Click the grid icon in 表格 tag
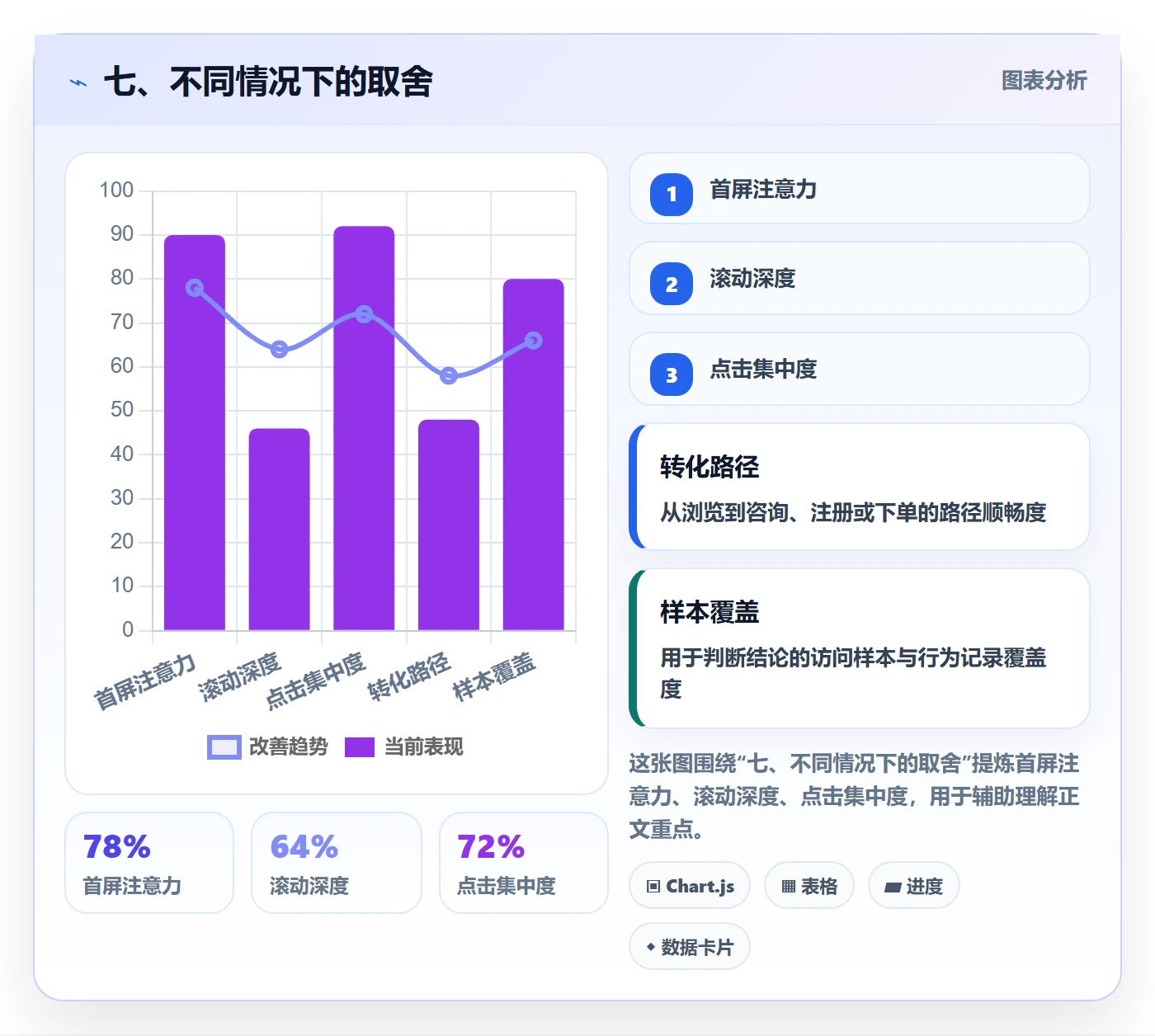Viewport: 1155px width, 1036px height. [789, 887]
